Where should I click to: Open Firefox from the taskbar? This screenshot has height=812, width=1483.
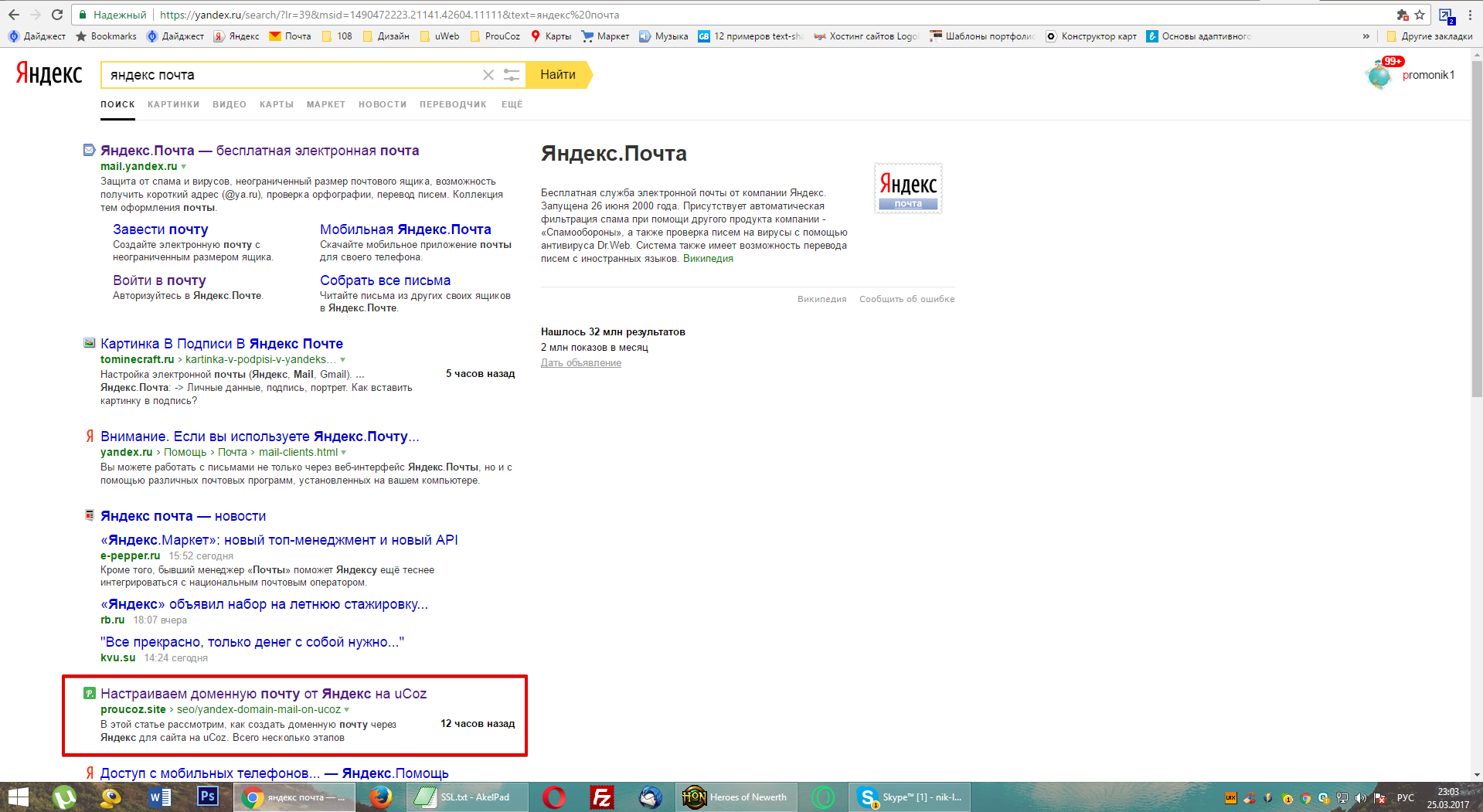(380, 797)
